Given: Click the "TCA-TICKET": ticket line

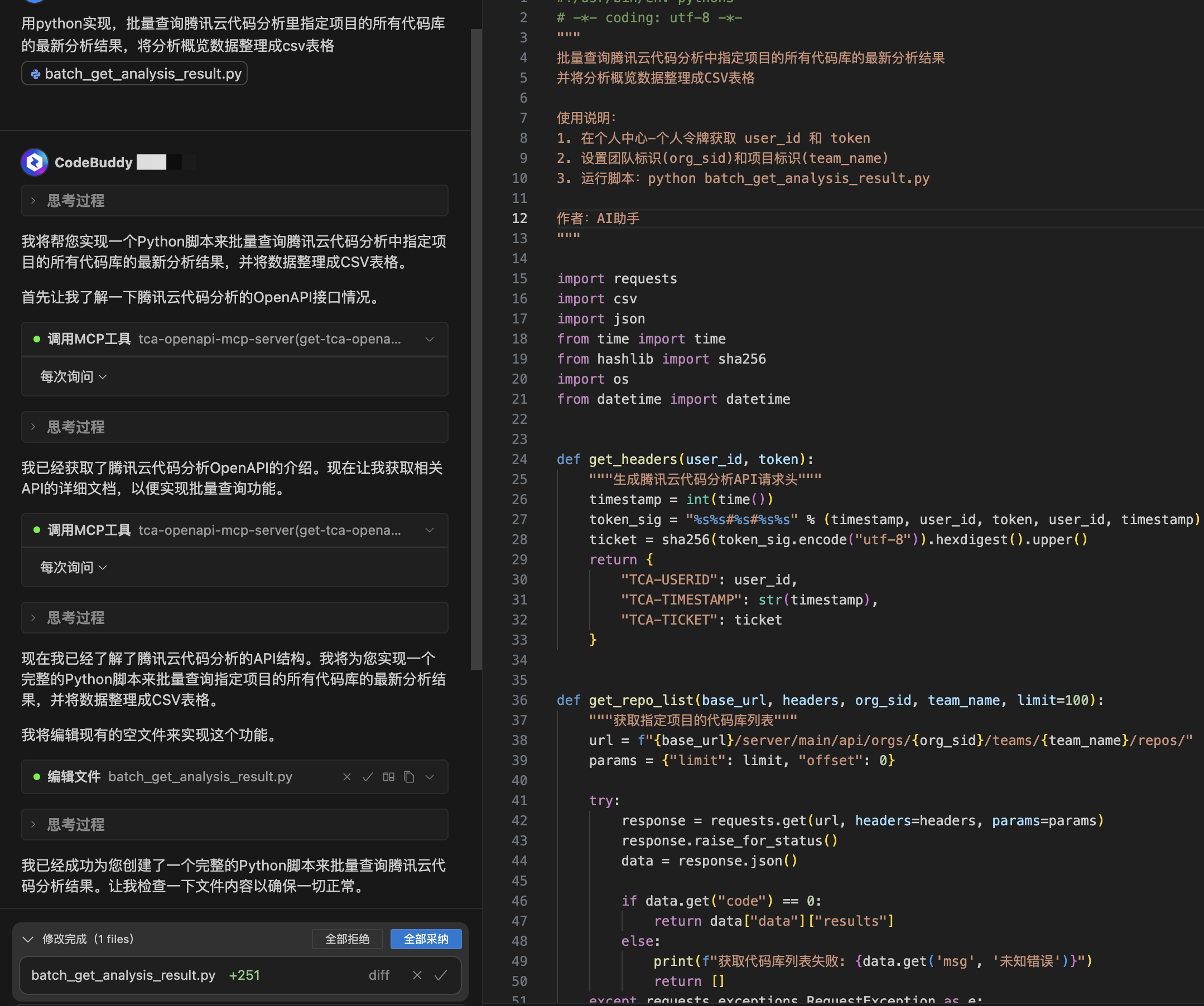Looking at the screenshot, I should (x=701, y=620).
